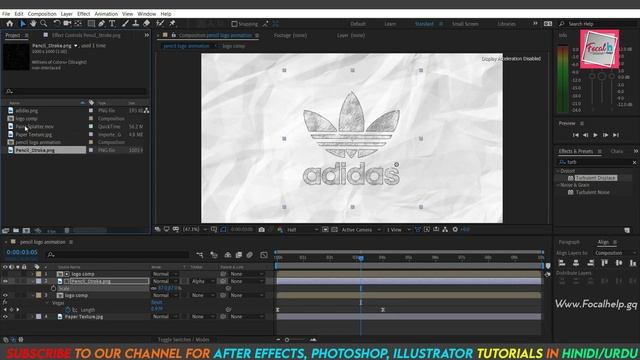
Task: Open the Graph Editor icon
Action: (264, 255)
